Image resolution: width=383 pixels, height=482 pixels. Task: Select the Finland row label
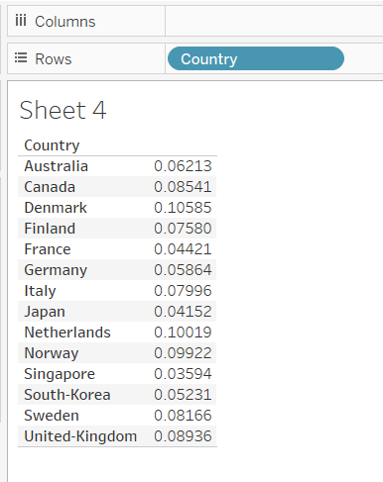click(50, 228)
